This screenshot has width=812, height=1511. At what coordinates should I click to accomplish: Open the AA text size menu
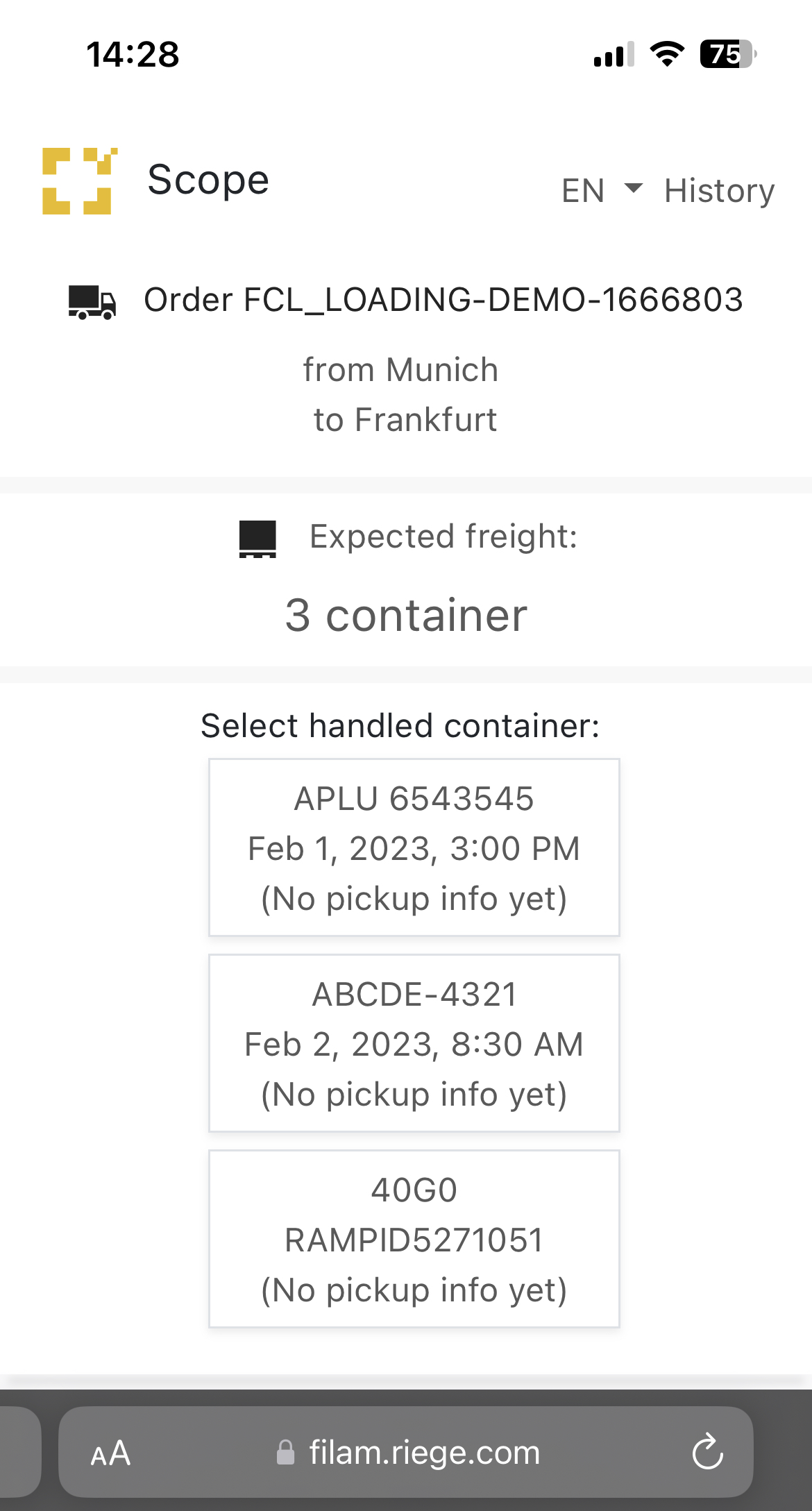110,1453
